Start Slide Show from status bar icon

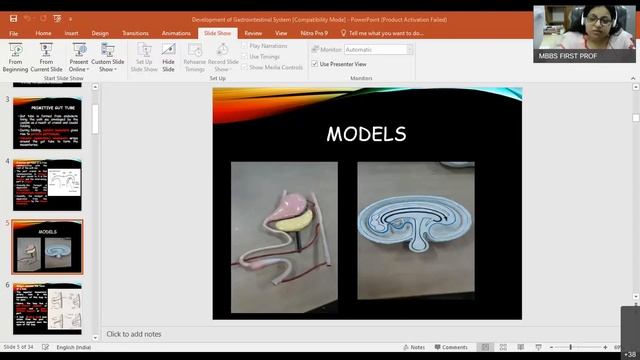click(x=539, y=347)
